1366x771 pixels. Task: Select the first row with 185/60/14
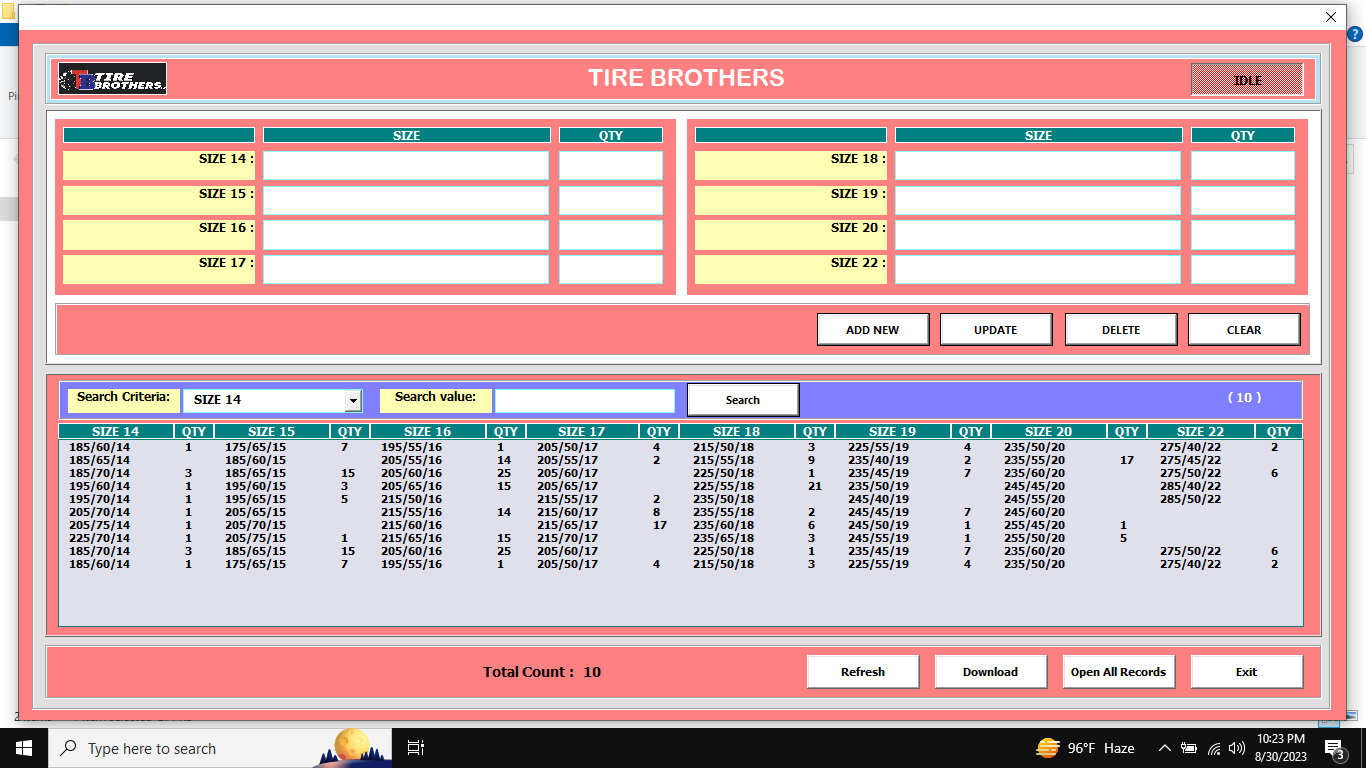[100, 447]
